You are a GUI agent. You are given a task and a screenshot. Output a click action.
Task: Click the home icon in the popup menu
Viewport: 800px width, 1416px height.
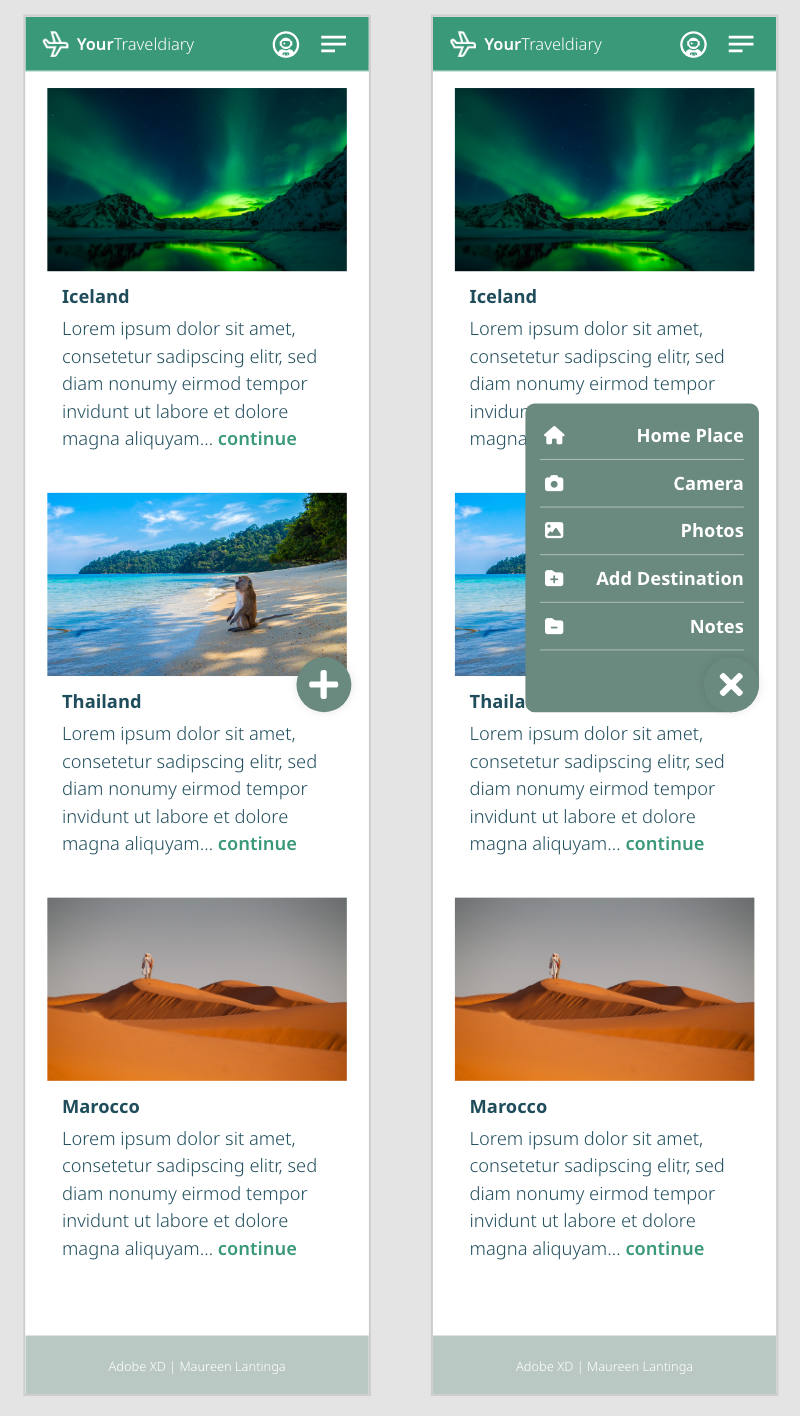(x=554, y=435)
